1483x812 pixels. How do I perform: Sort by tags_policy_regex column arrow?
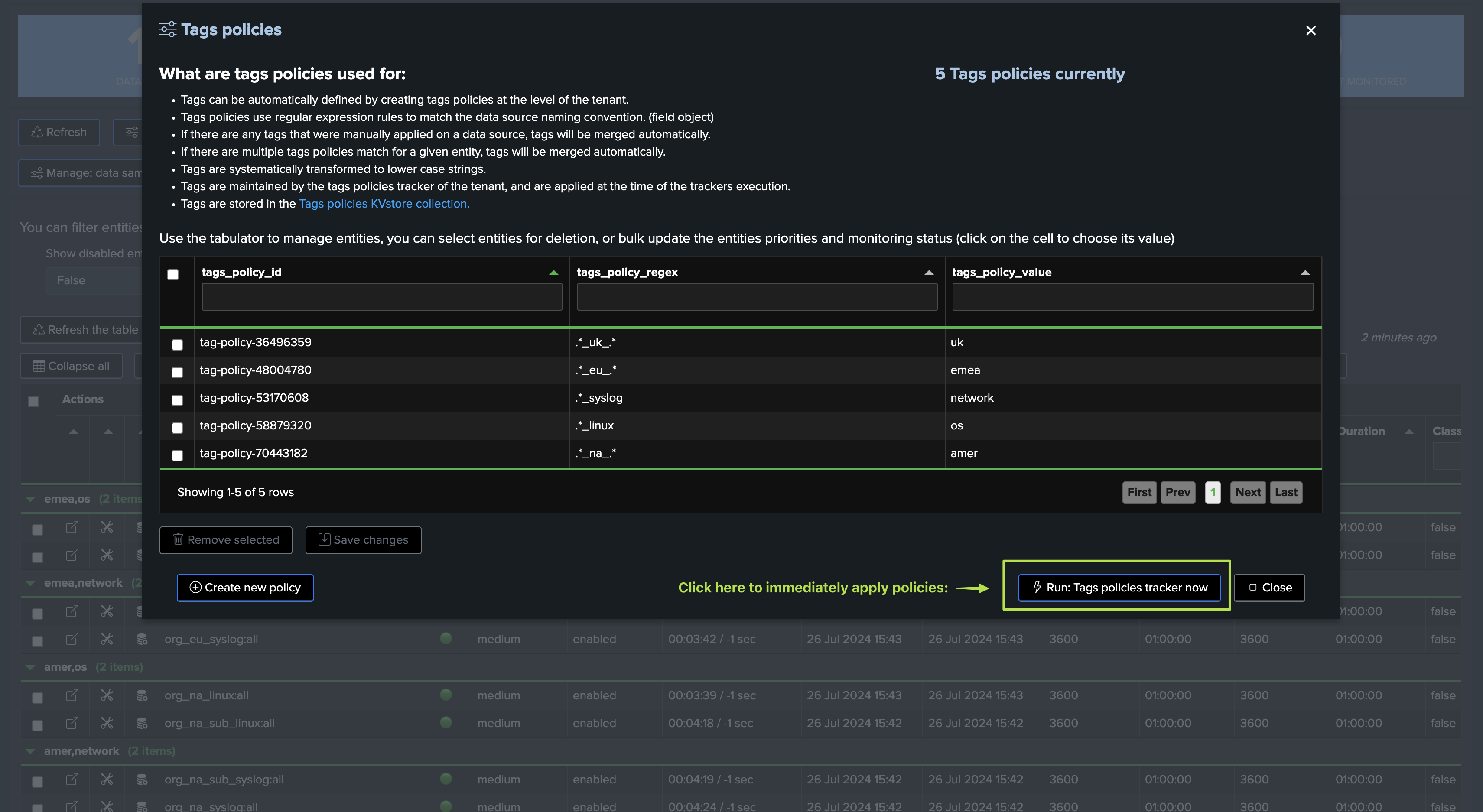click(x=929, y=273)
